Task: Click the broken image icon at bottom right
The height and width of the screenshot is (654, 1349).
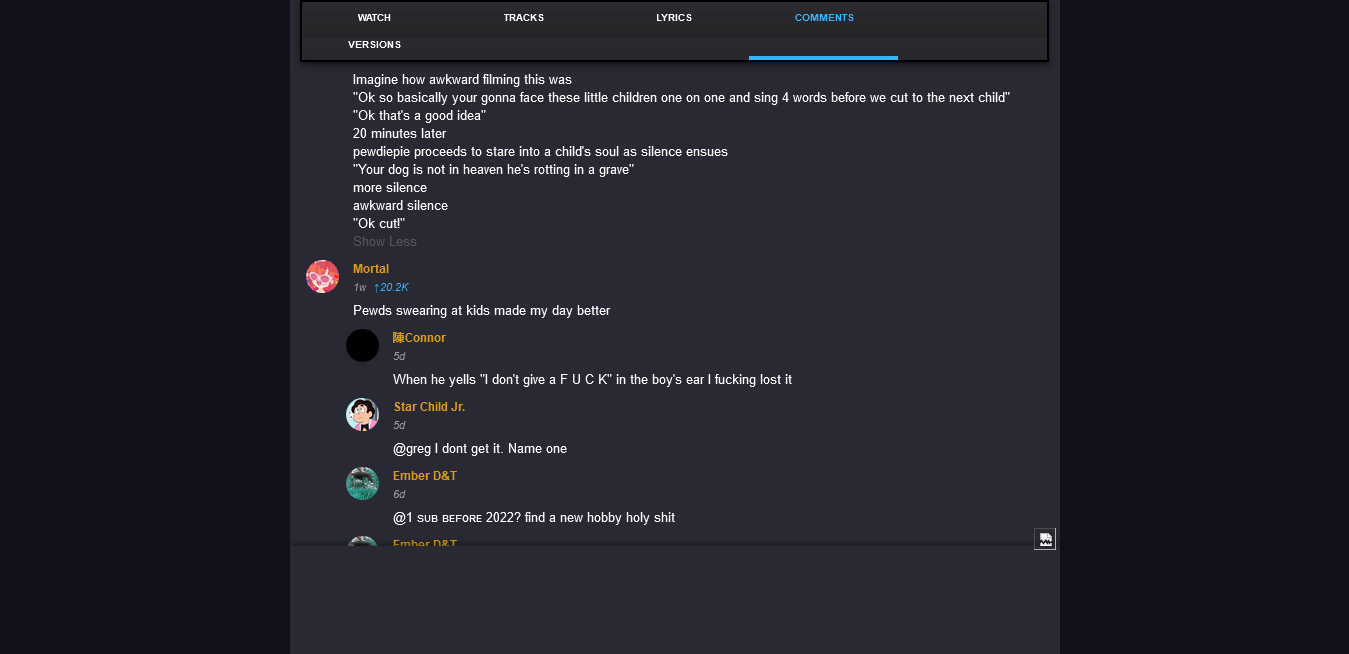Action: 1044,539
